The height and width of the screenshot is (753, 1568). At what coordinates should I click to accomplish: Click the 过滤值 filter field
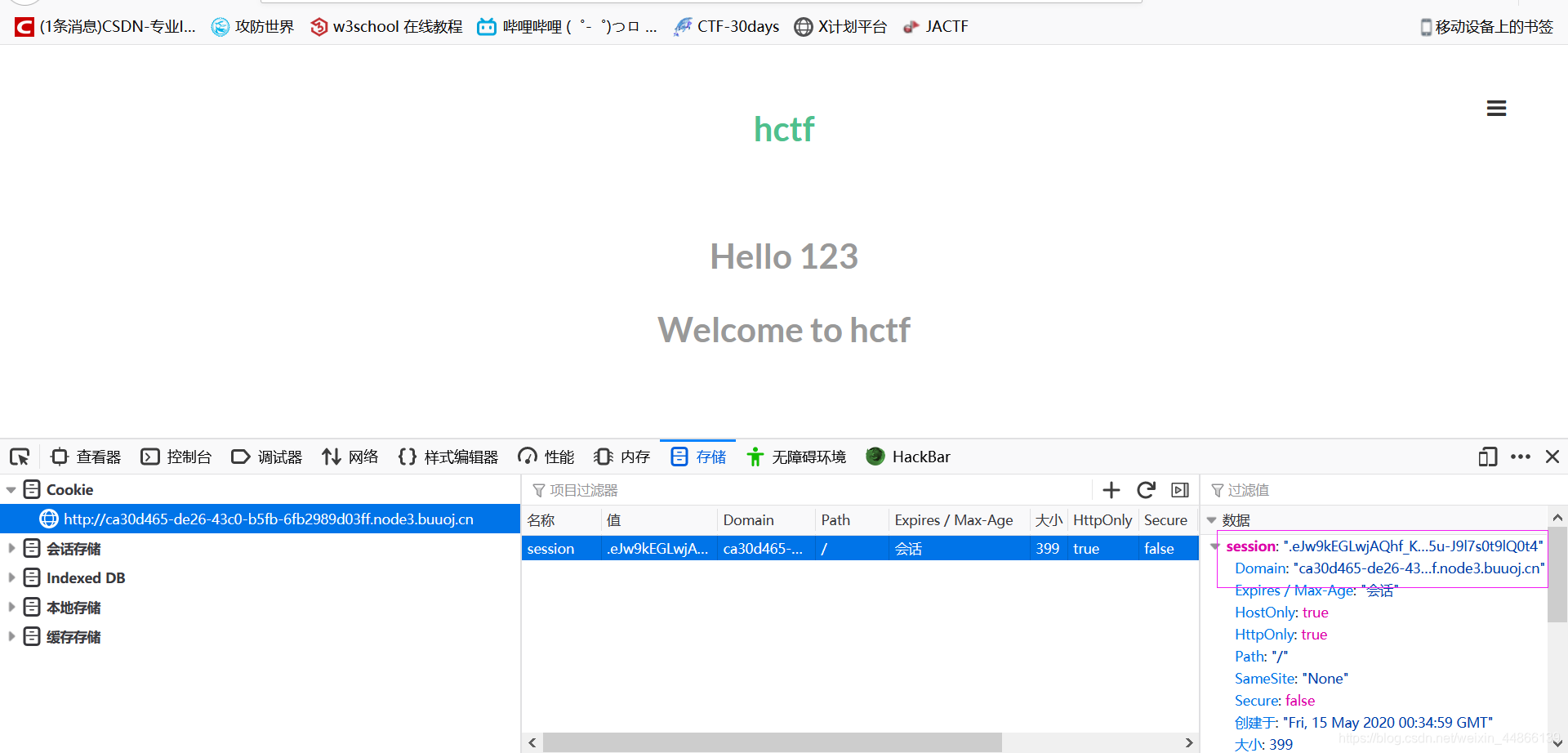pos(1384,490)
